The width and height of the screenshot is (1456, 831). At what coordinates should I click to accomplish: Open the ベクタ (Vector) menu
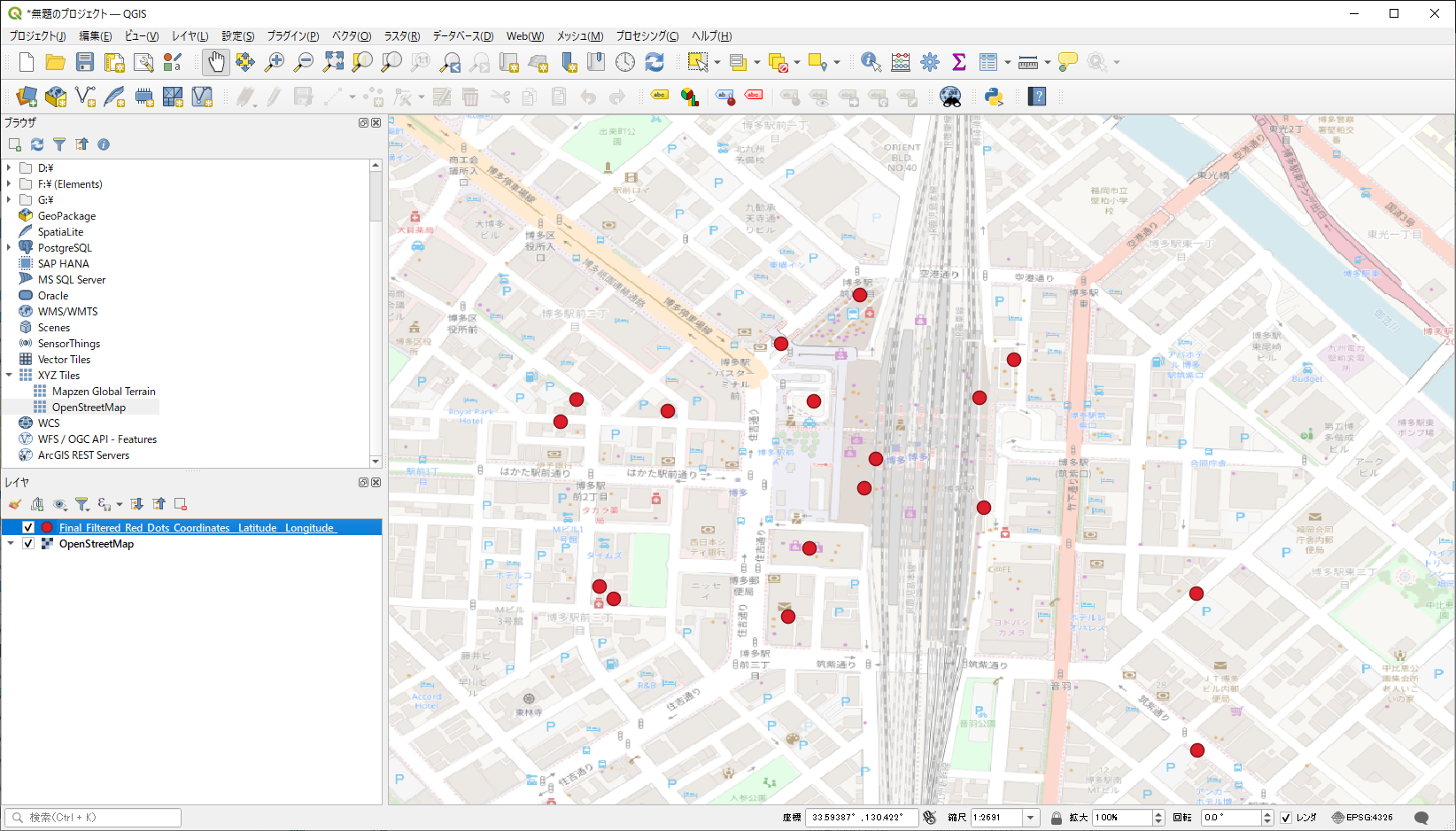click(x=352, y=36)
